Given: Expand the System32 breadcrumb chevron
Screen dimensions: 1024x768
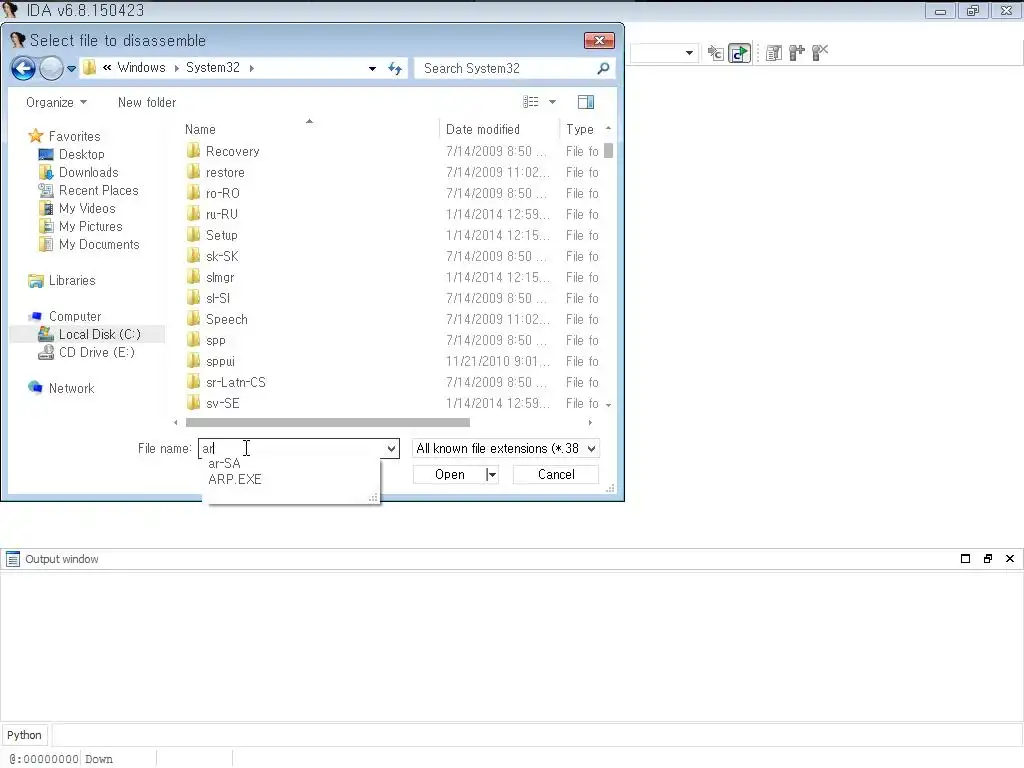Looking at the screenshot, I should click(x=251, y=69).
